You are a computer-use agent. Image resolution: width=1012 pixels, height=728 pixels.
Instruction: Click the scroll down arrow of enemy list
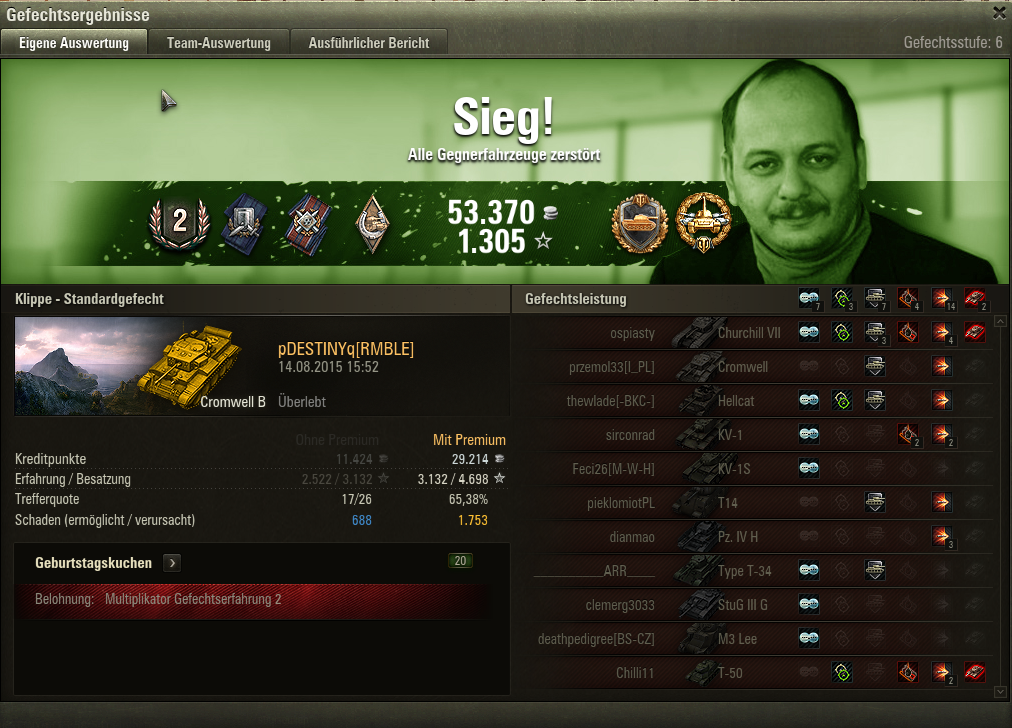(x=1000, y=692)
